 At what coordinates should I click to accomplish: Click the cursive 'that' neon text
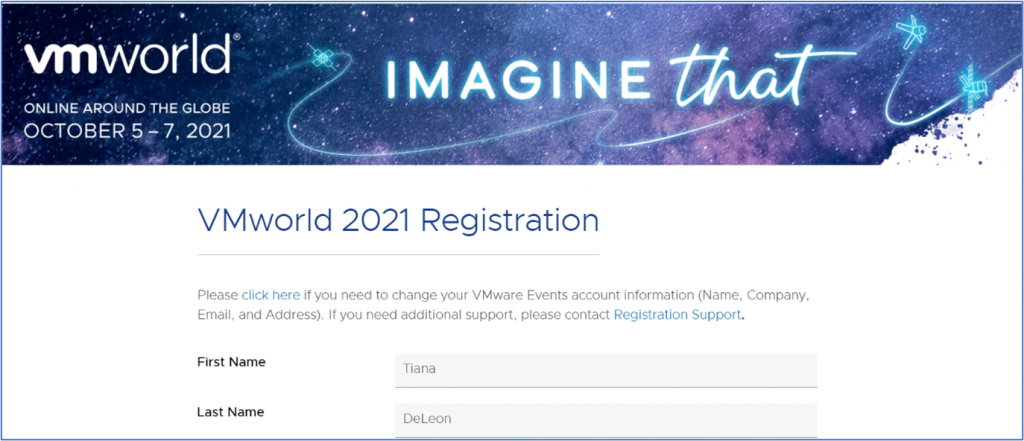pyautogui.click(x=742, y=76)
